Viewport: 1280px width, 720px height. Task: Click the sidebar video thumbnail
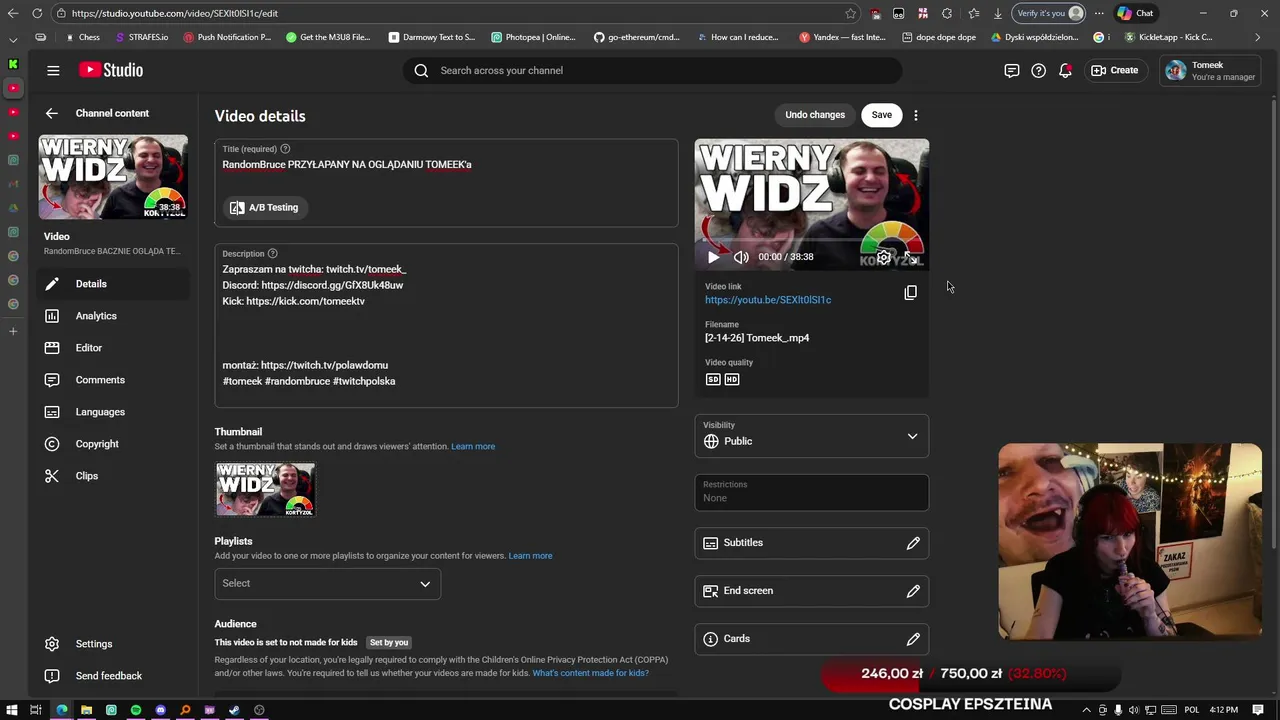[113, 177]
